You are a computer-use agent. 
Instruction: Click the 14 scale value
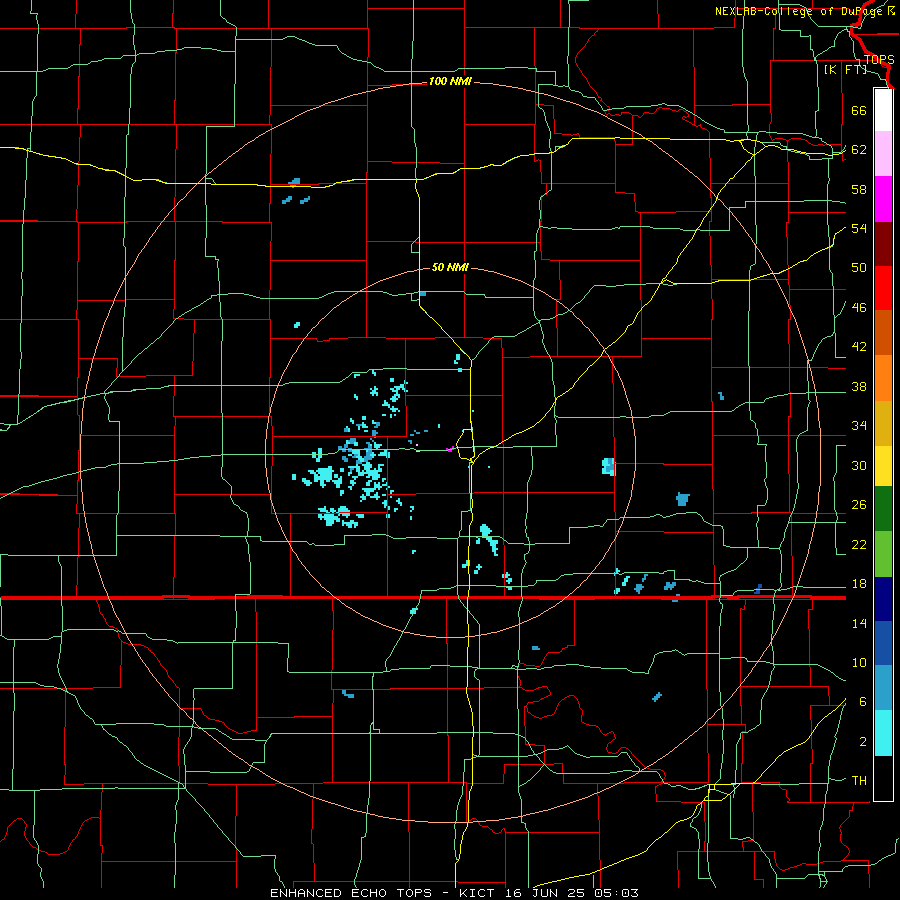[x=859, y=624]
